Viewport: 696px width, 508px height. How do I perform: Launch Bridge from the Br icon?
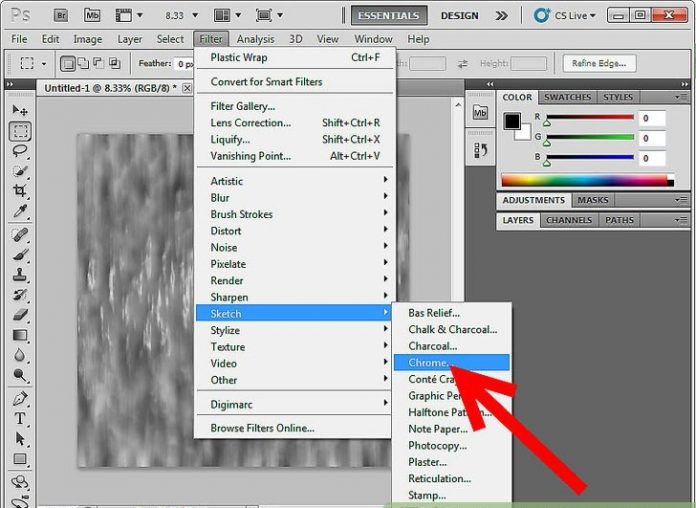(60, 15)
